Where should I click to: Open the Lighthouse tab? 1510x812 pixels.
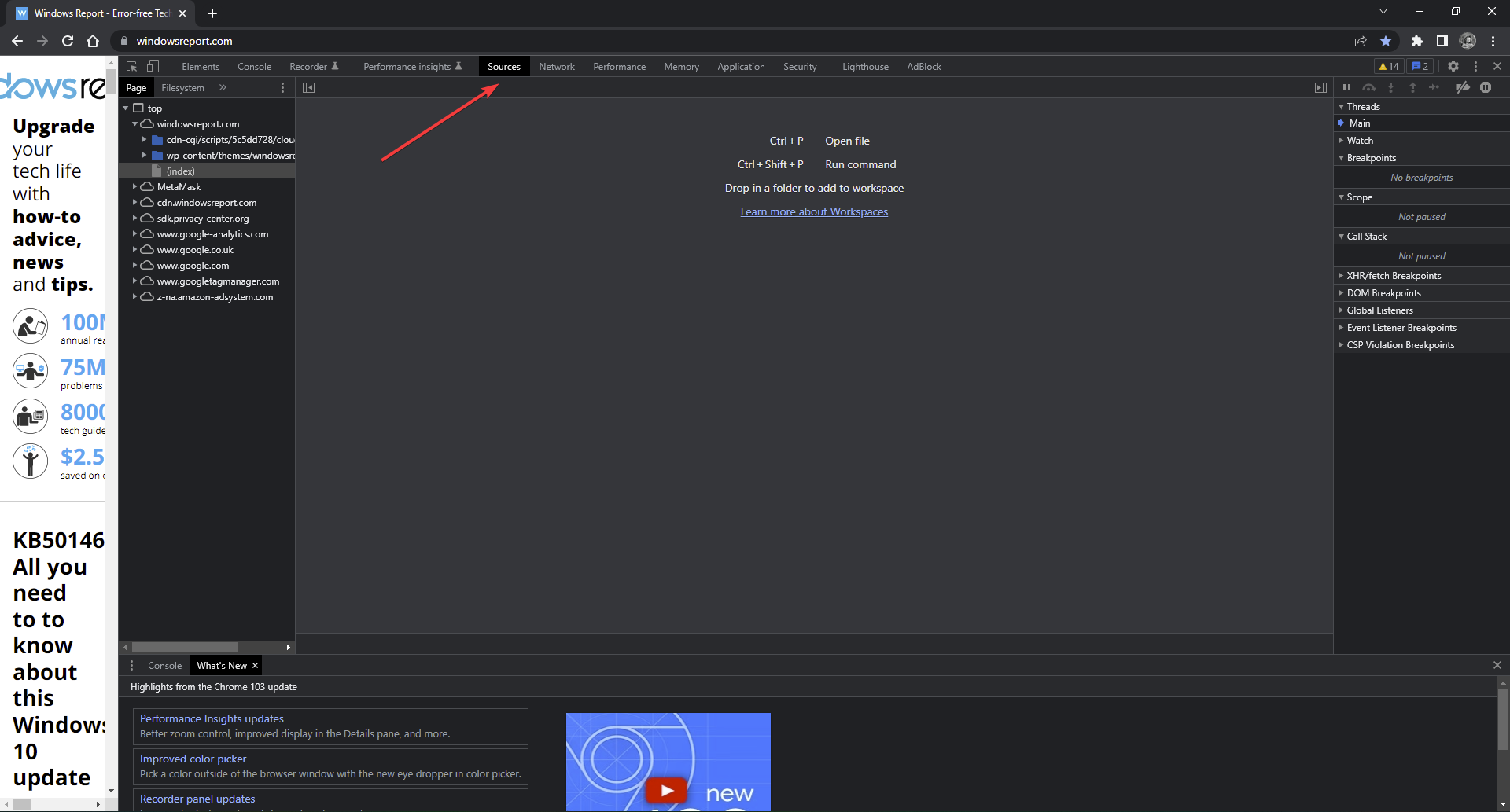coord(865,67)
